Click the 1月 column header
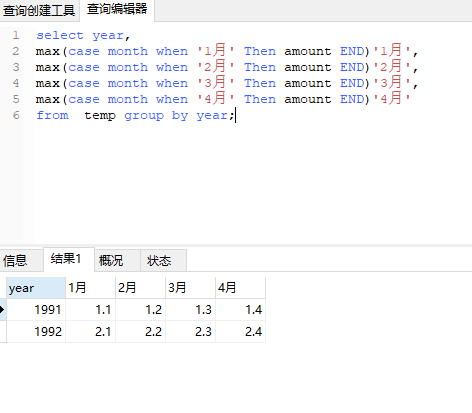The width and height of the screenshot is (472, 413). [91, 288]
